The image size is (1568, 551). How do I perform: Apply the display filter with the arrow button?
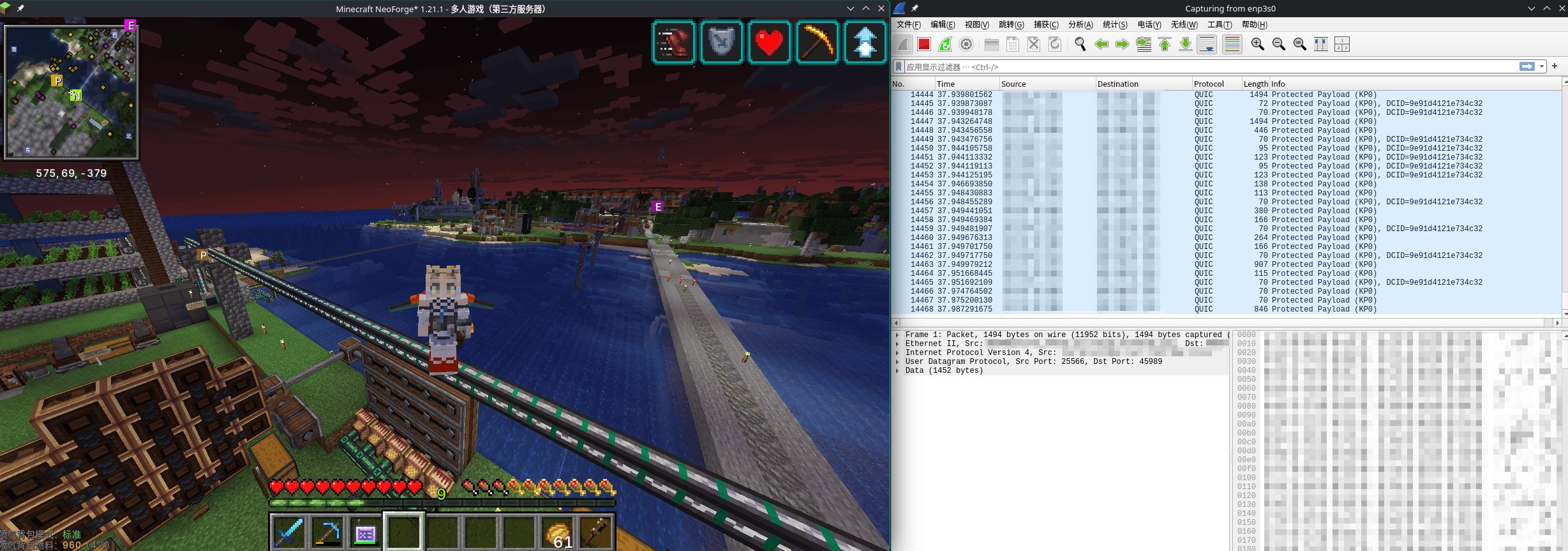pyautogui.click(x=1527, y=66)
